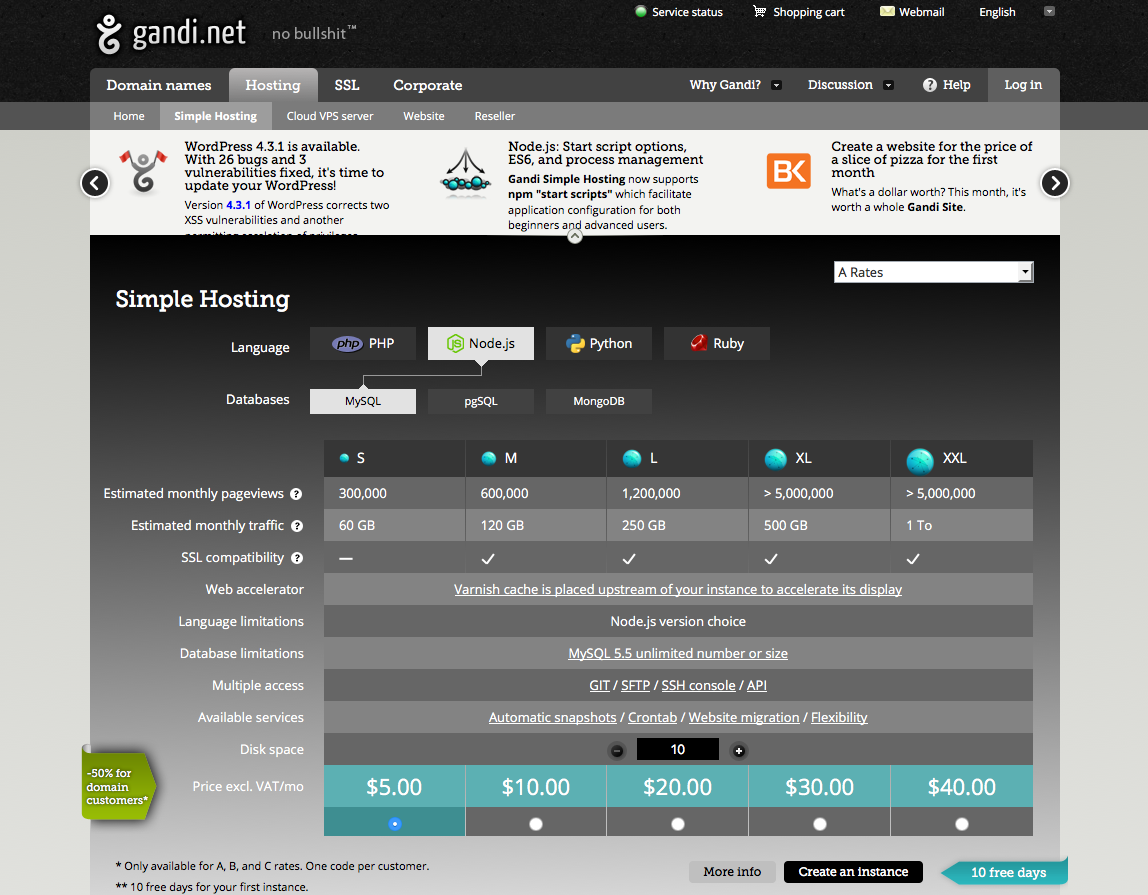
Task: Select the $20.00 L plan radio
Action: point(678,824)
